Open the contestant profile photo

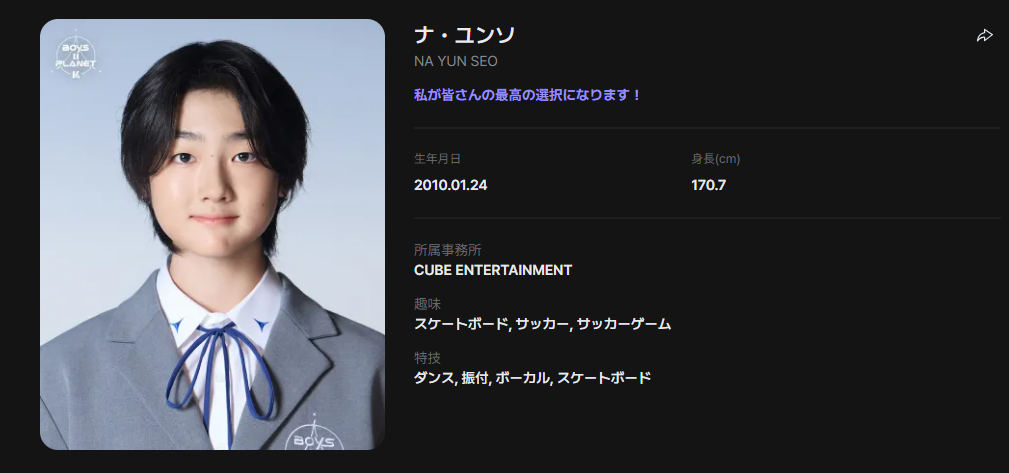[x=212, y=234]
